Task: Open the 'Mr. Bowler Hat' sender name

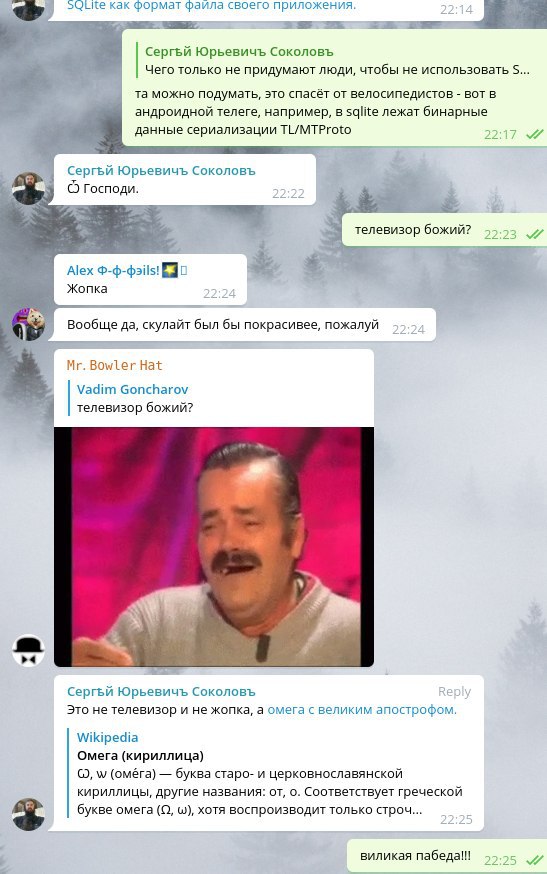Action: click(114, 365)
